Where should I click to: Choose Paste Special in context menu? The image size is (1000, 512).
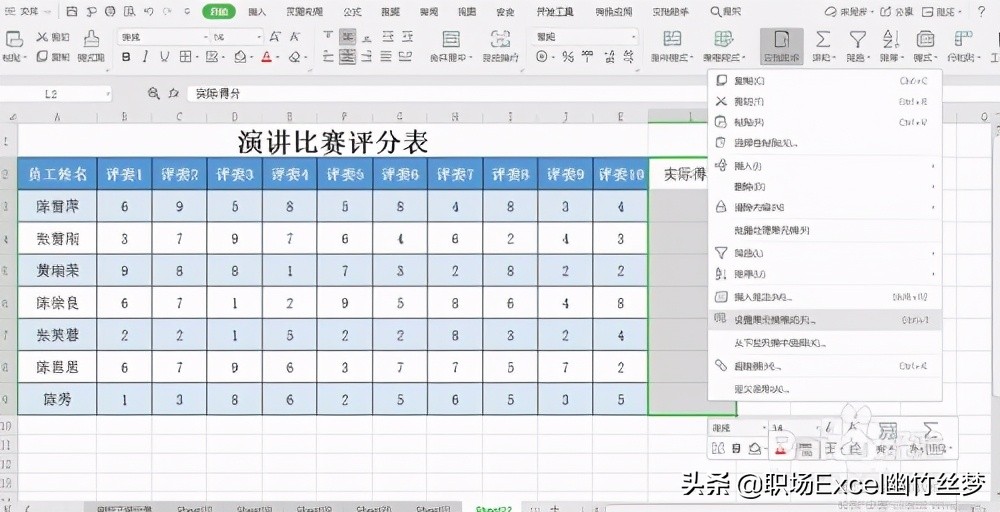(825, 143)
